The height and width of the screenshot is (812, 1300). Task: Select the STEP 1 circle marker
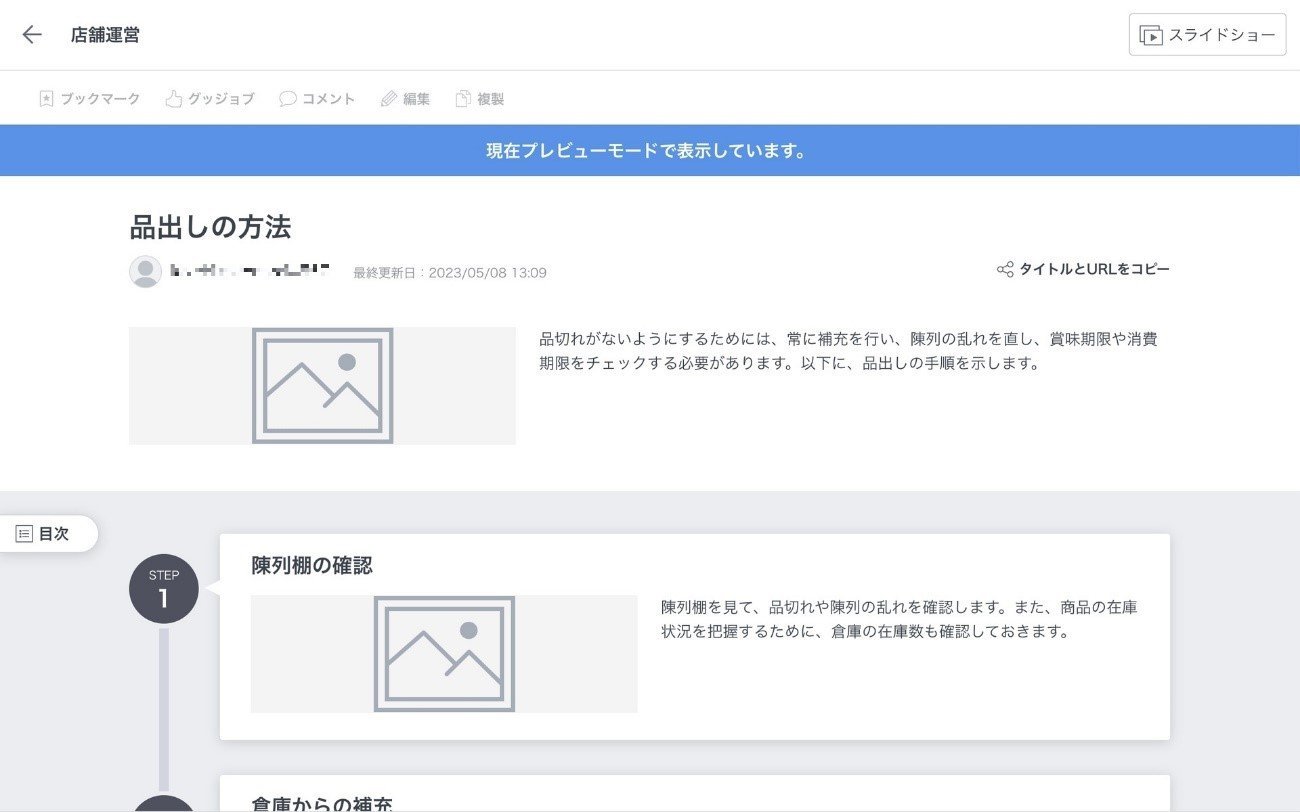click(164, 589)
